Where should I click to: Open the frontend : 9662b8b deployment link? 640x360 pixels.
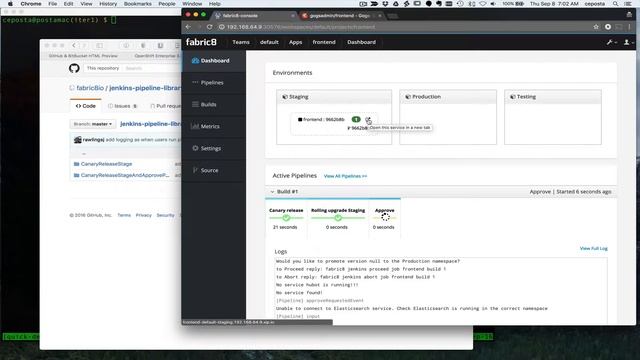[324, 120]
